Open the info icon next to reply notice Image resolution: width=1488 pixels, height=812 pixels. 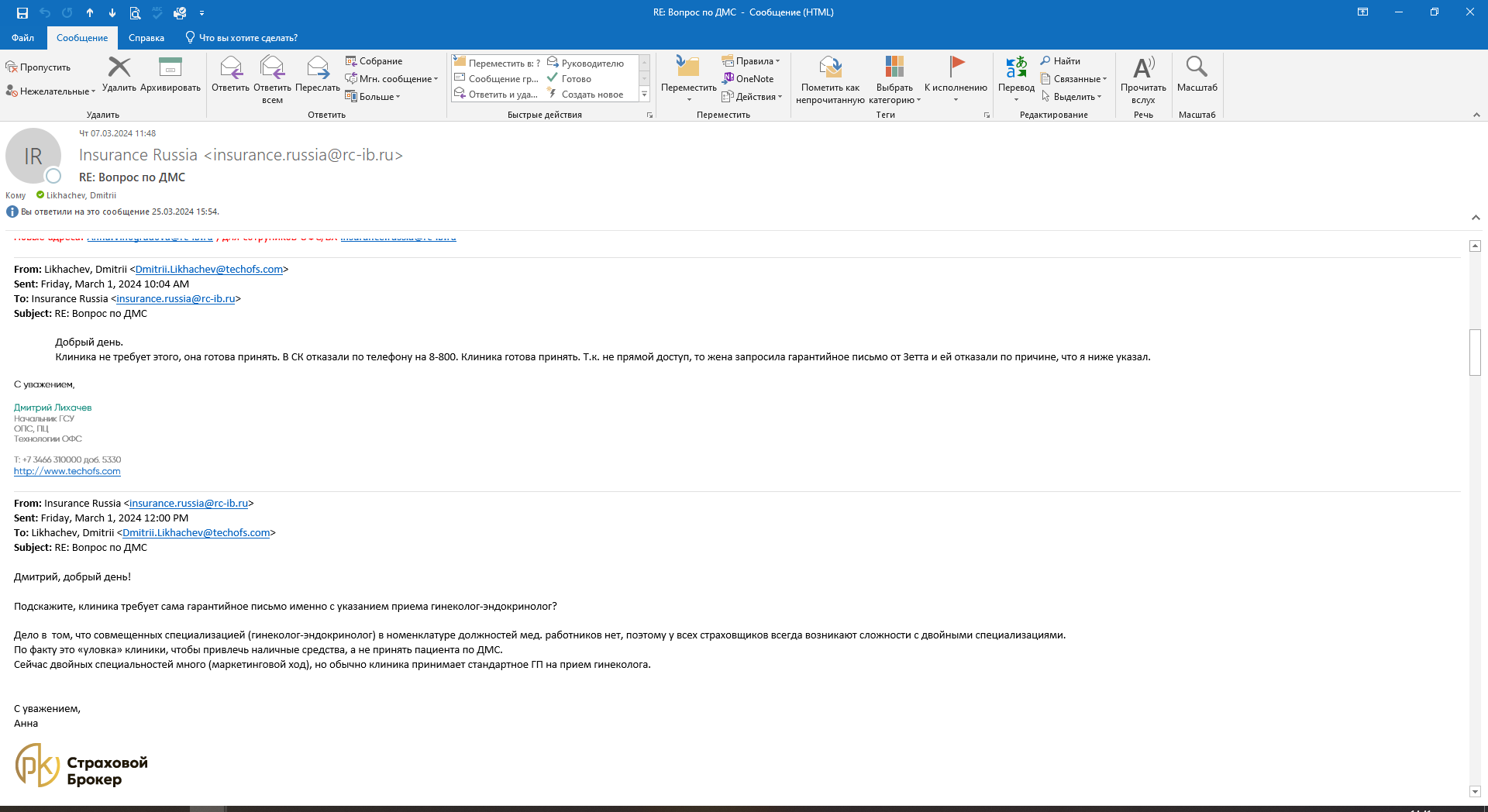coord(12,212)
